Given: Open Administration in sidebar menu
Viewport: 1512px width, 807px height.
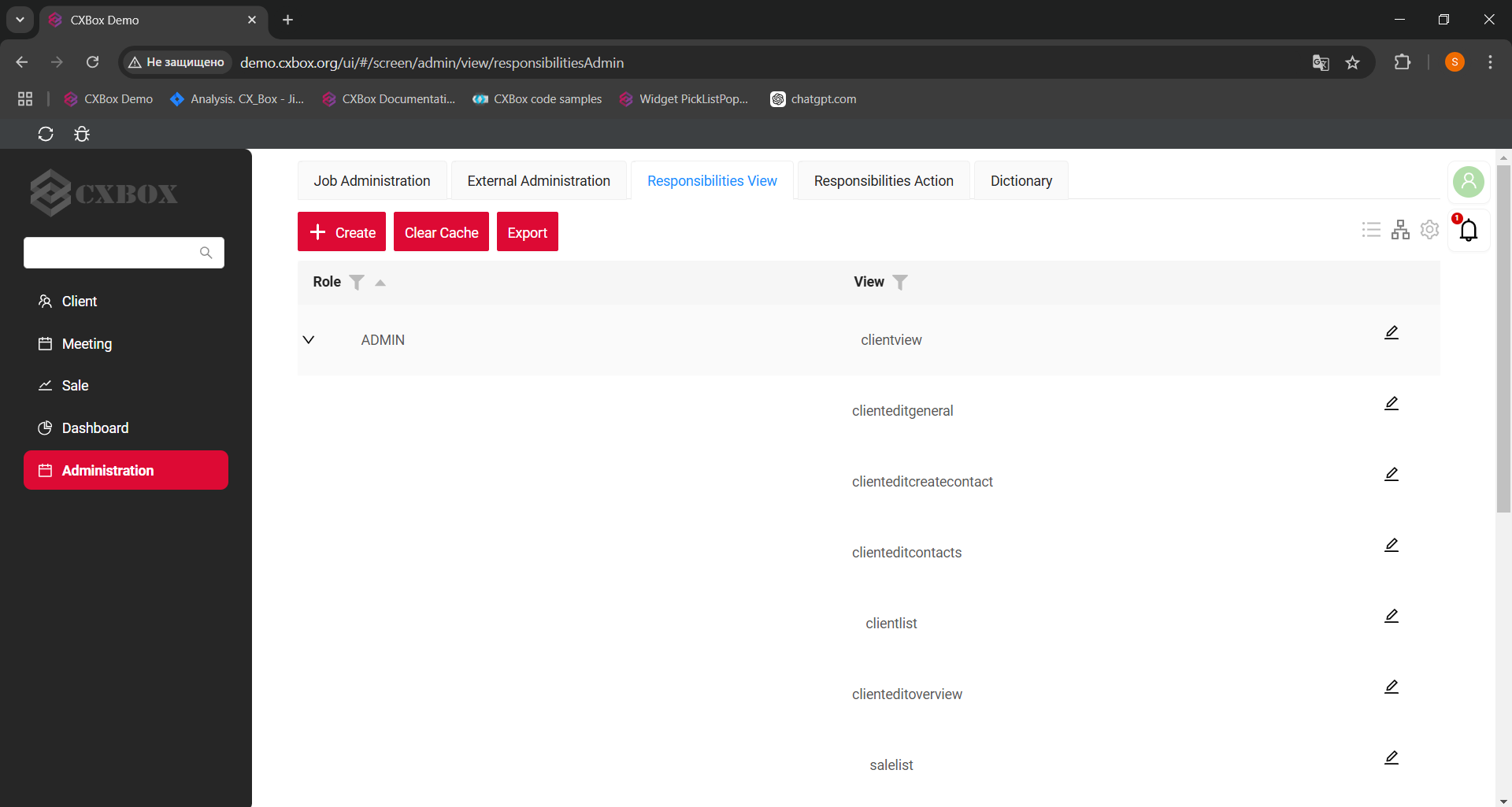Looking at the screenshot, I should pyautogui.click(x=126, y=470).
